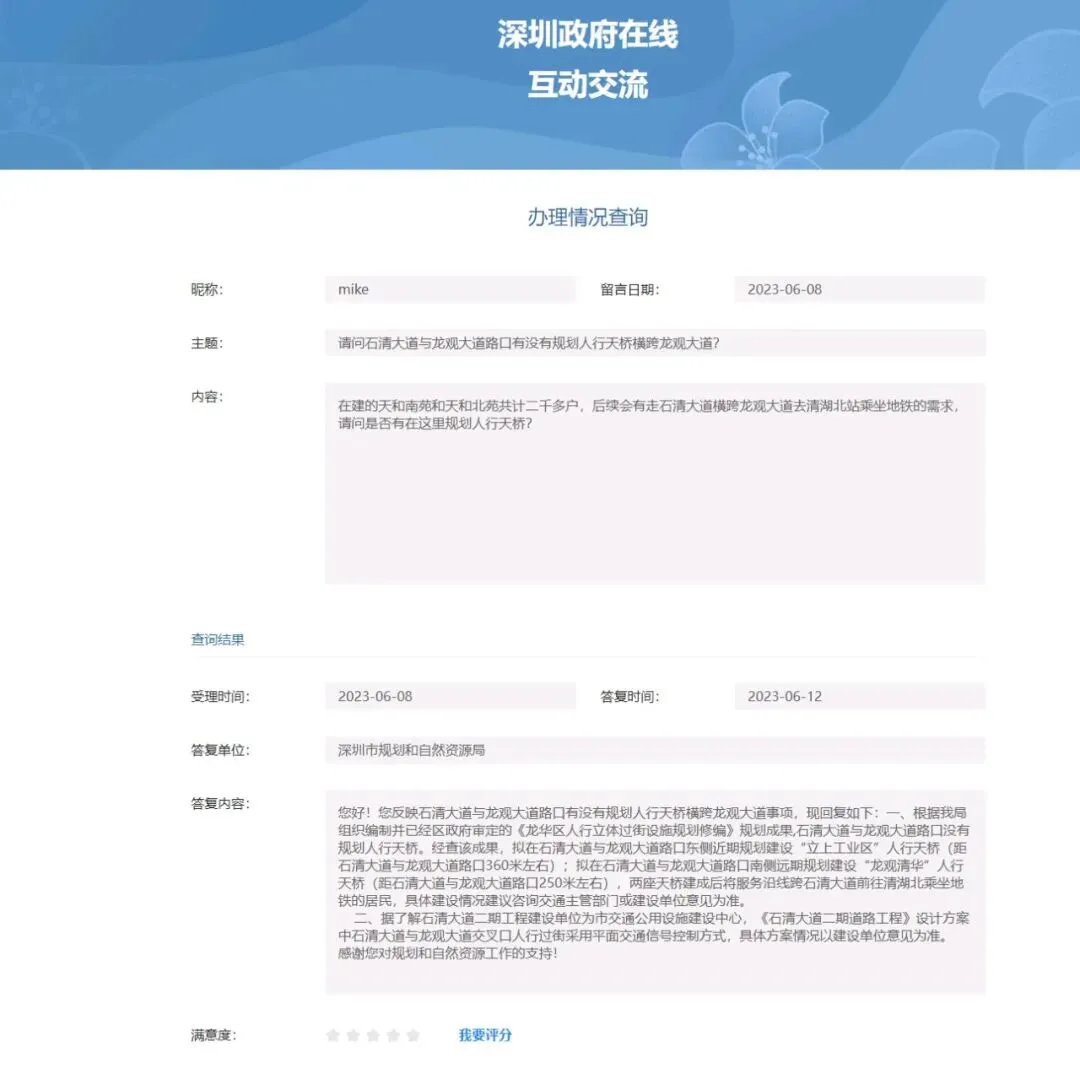1080x1079 pixels.
Task: Click the 内容 label
Action: click(207, 397)
